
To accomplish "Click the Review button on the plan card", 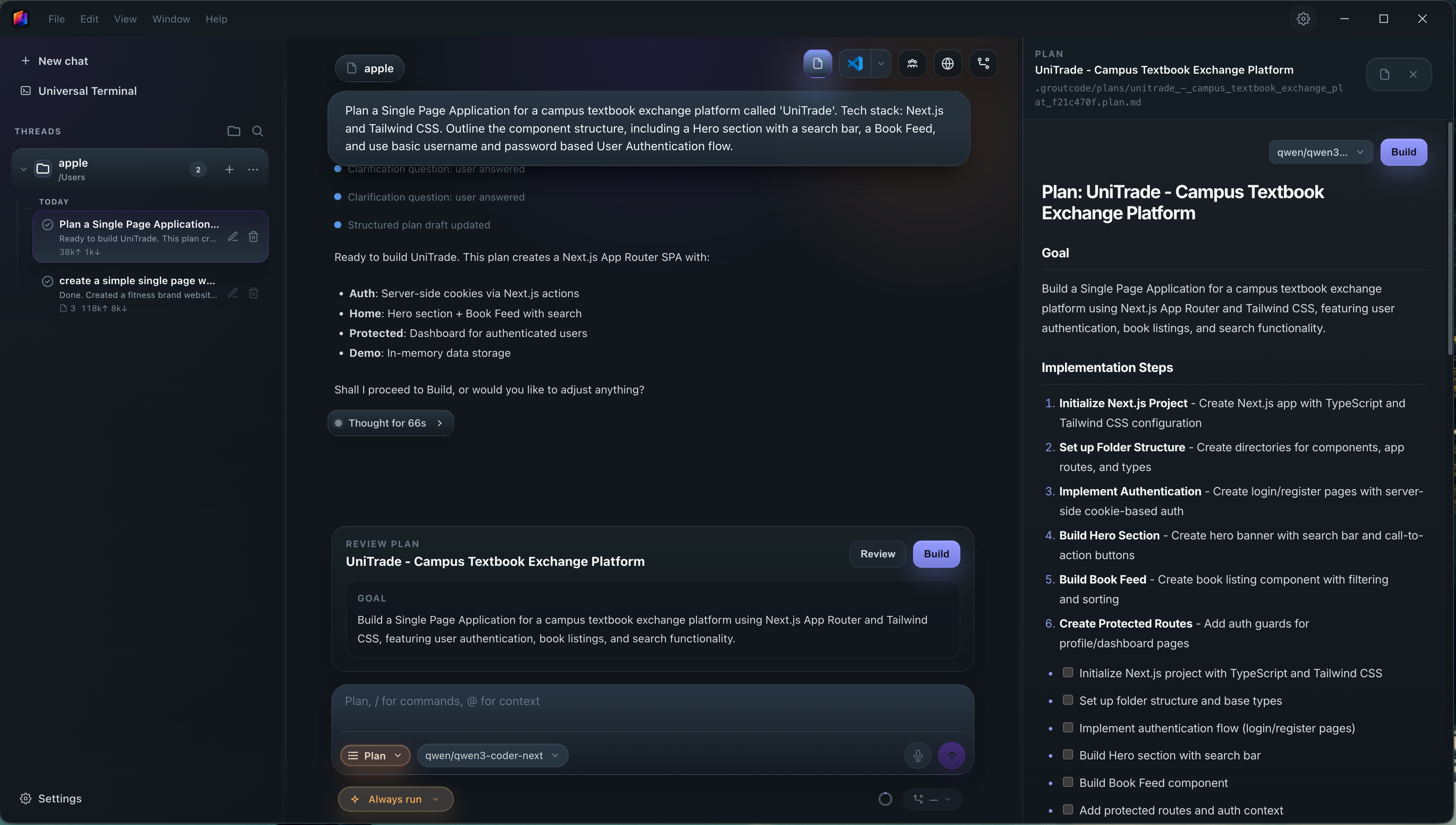I will click(x=877, y=554).
